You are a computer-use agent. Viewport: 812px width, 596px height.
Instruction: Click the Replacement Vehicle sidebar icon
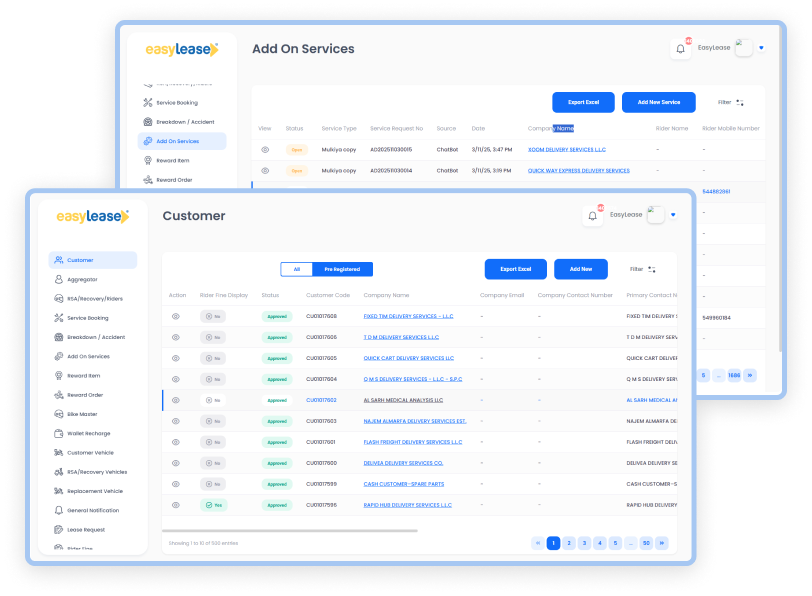pyautogui.click(x=59, y=491)
